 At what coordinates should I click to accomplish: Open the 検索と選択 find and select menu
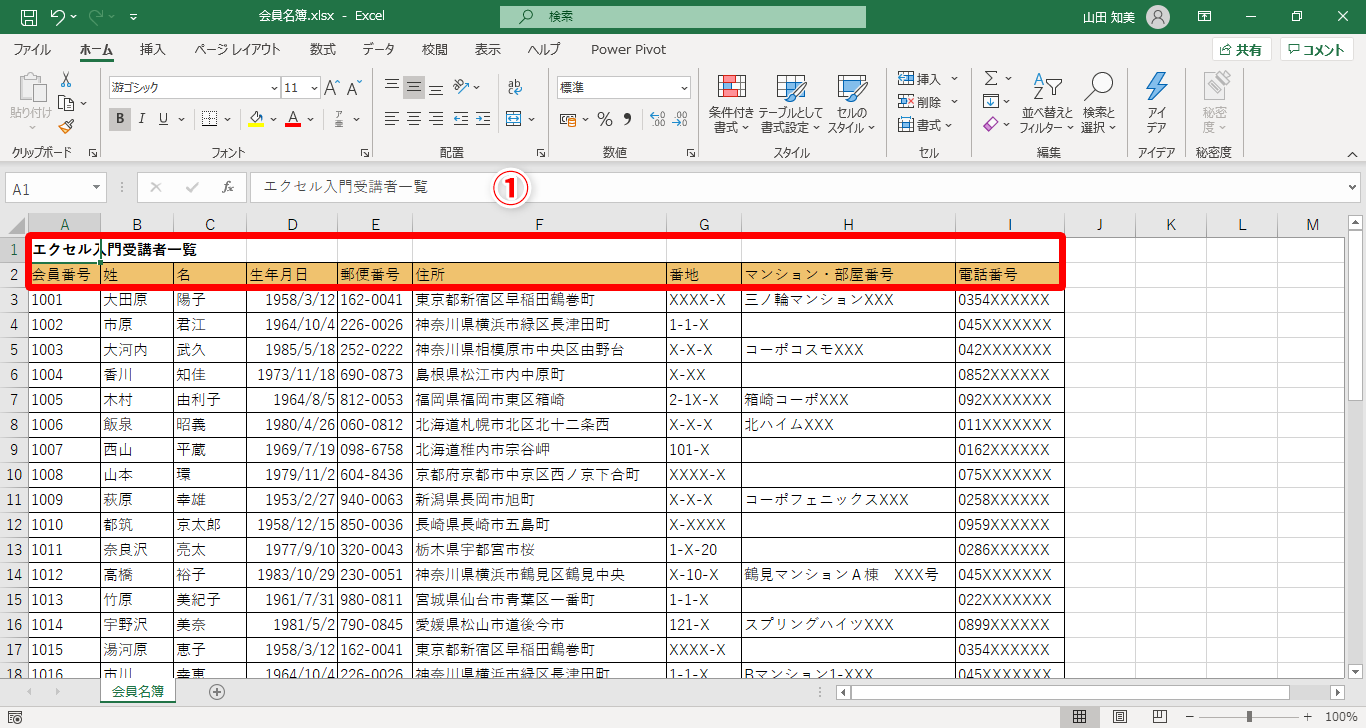click(1098, 103)
